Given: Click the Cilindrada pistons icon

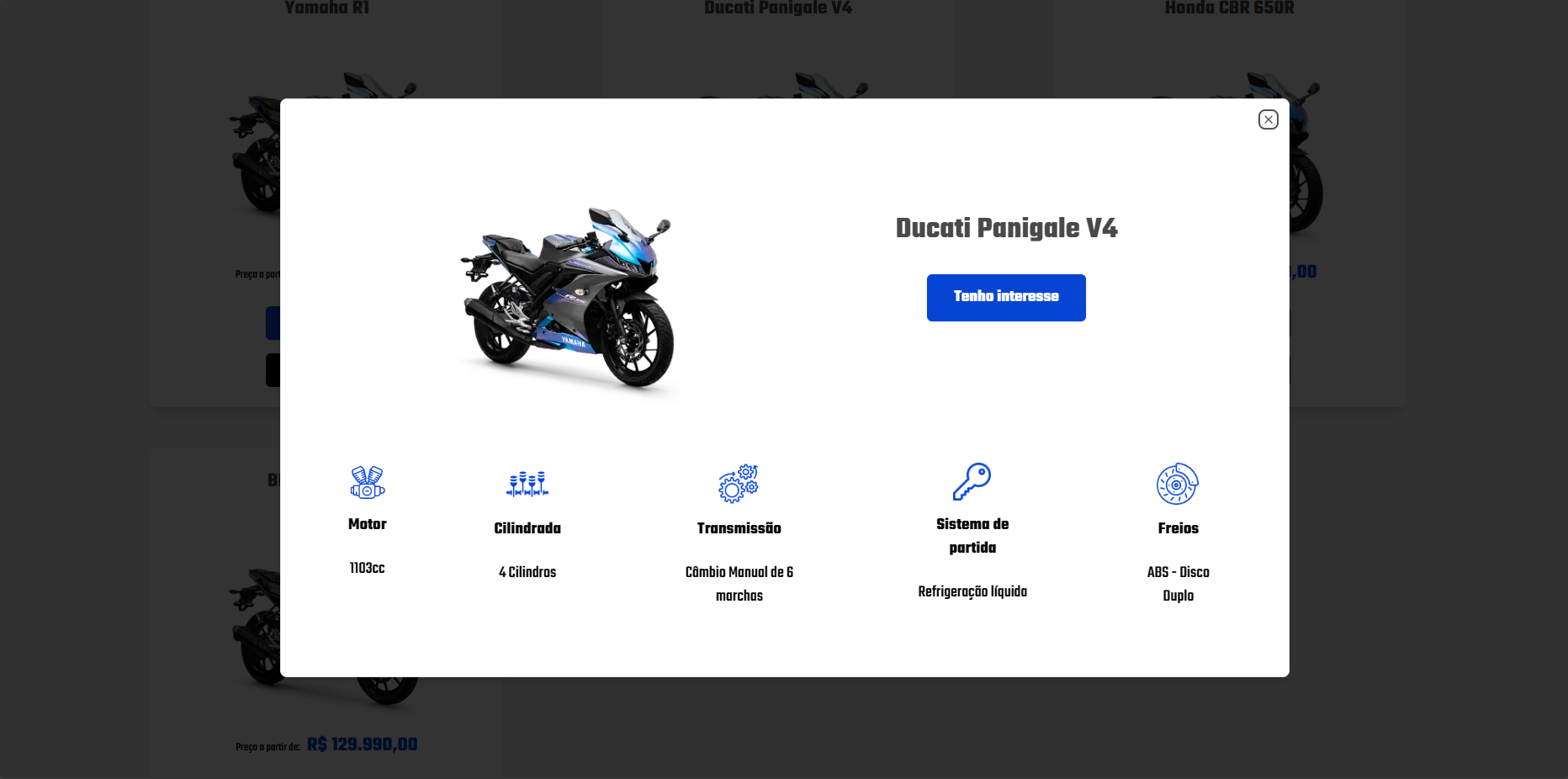Looking at the screenshot, I should coord(527,484).
